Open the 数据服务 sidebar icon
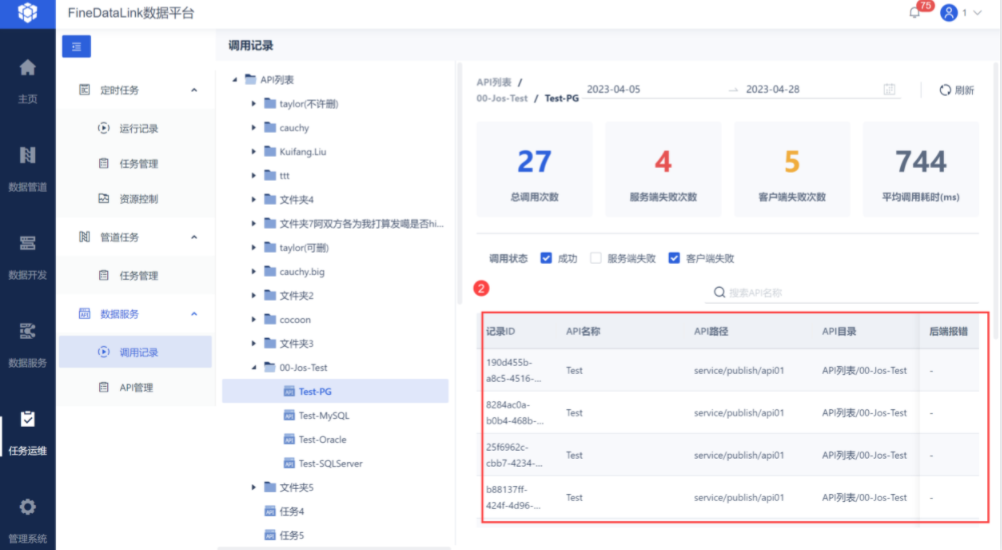This screenshot has width=1002, height=550. (x=27, y=331)
